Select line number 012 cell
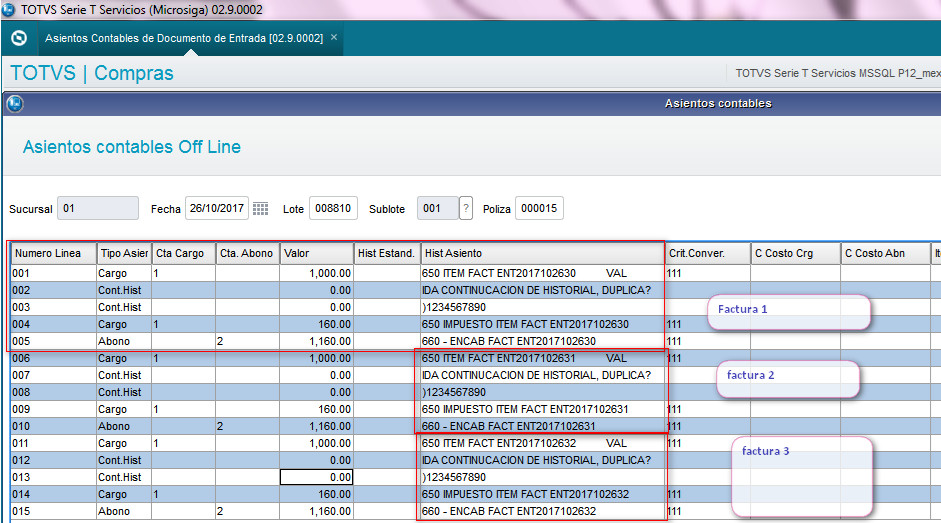 [x=54, y=461]
